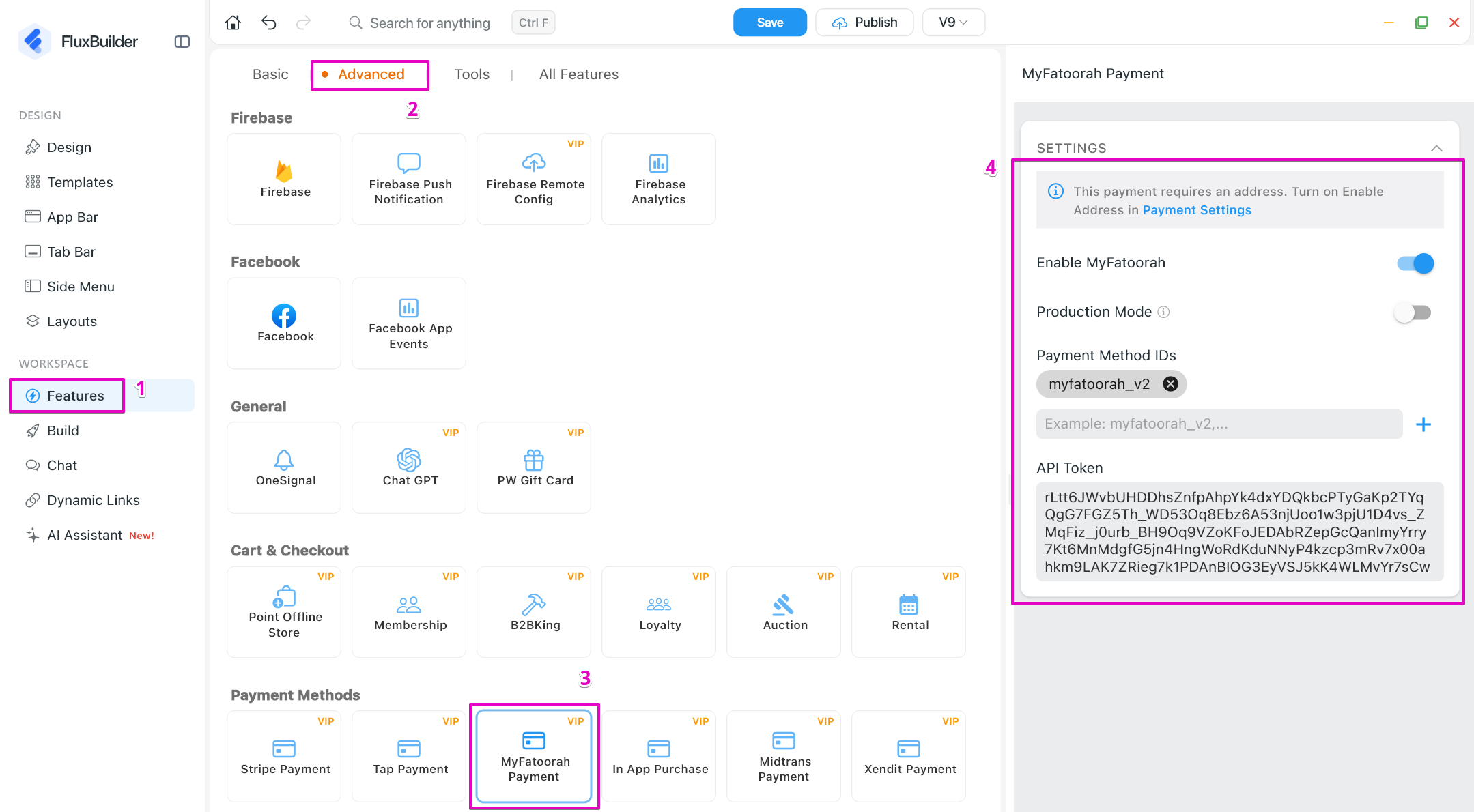Image resolution: width=1474 pixels, height=812 pixels.
Task: Open the OneSignal feature
Action: pos(284,467)
